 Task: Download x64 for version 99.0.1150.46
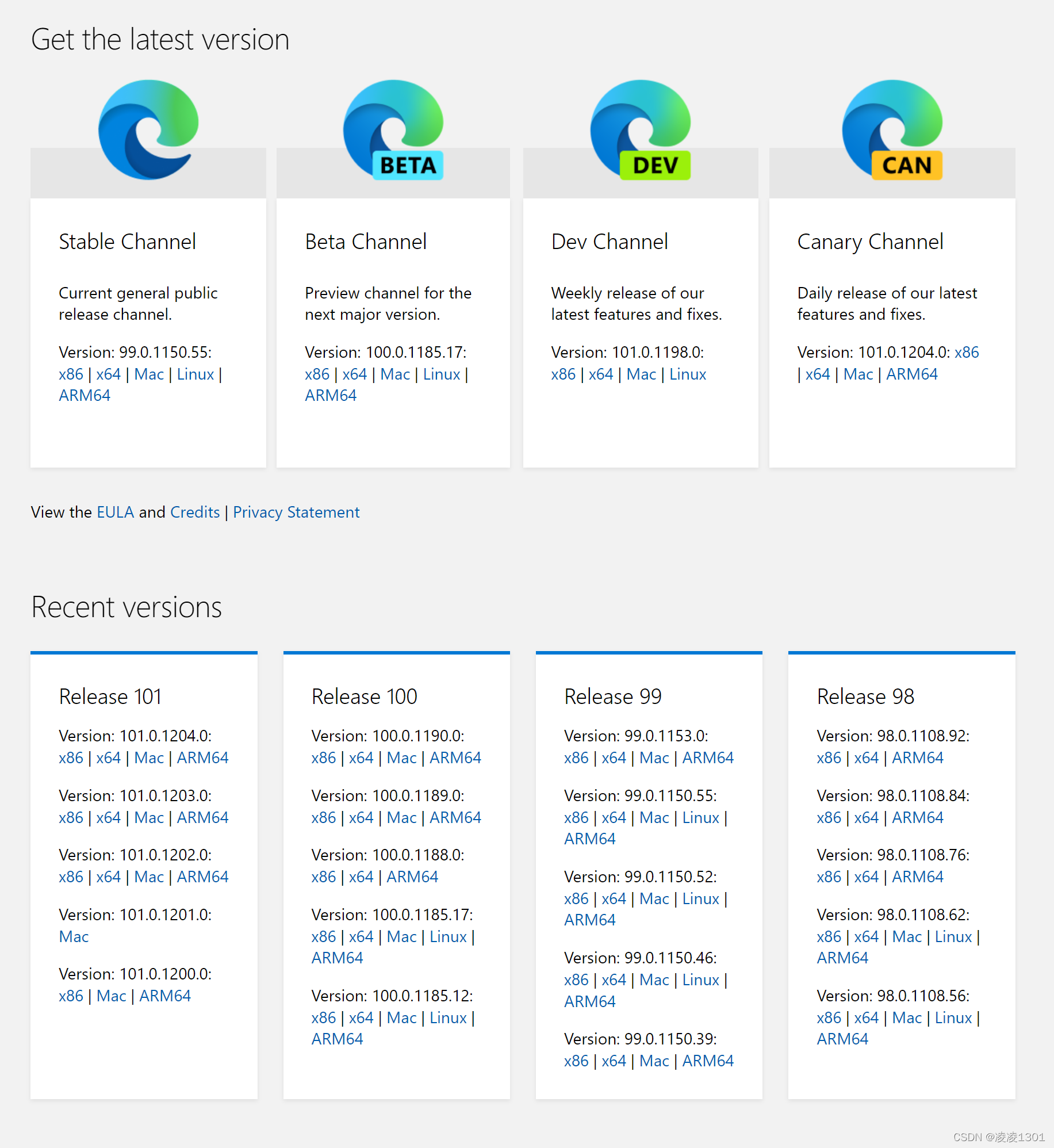click(614, 979)
